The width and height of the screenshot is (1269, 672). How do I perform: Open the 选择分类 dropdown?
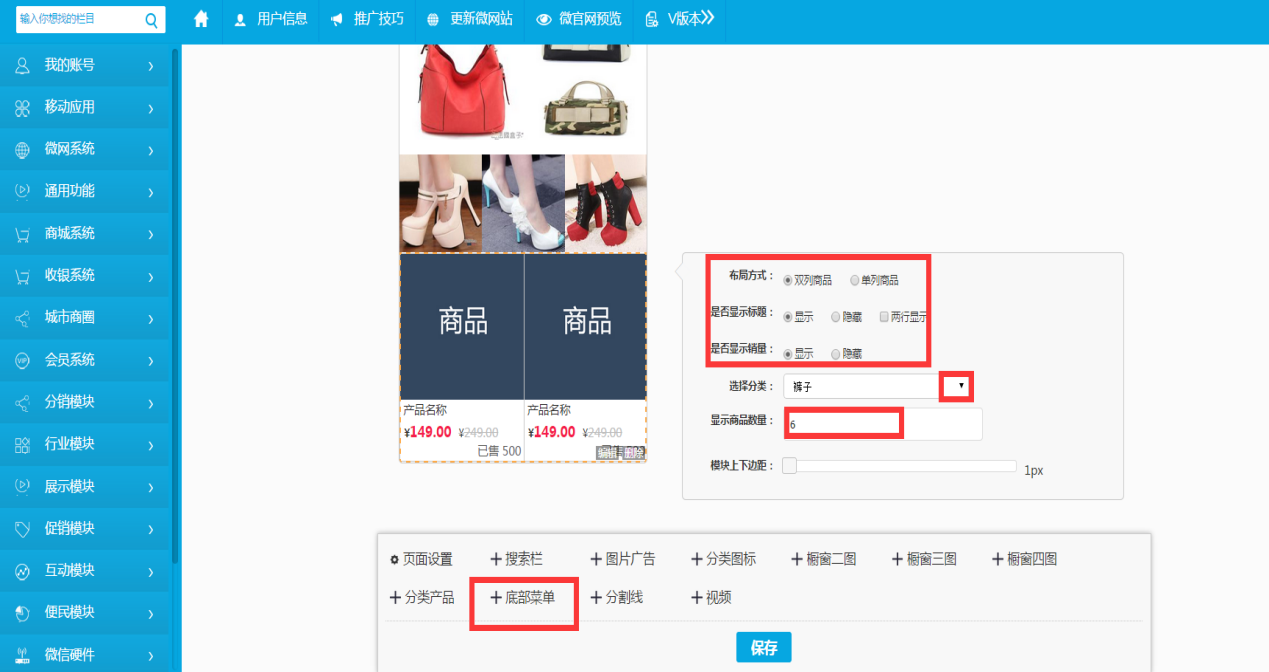(960, 386)
